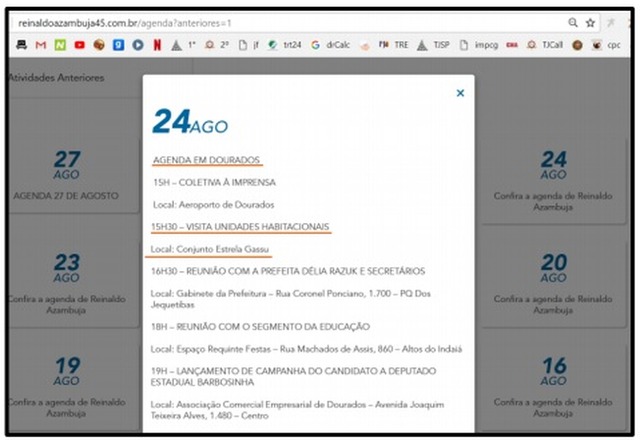Click AGENDA EM DOURADOS text
640x441 pixels.
coord(207,160)
